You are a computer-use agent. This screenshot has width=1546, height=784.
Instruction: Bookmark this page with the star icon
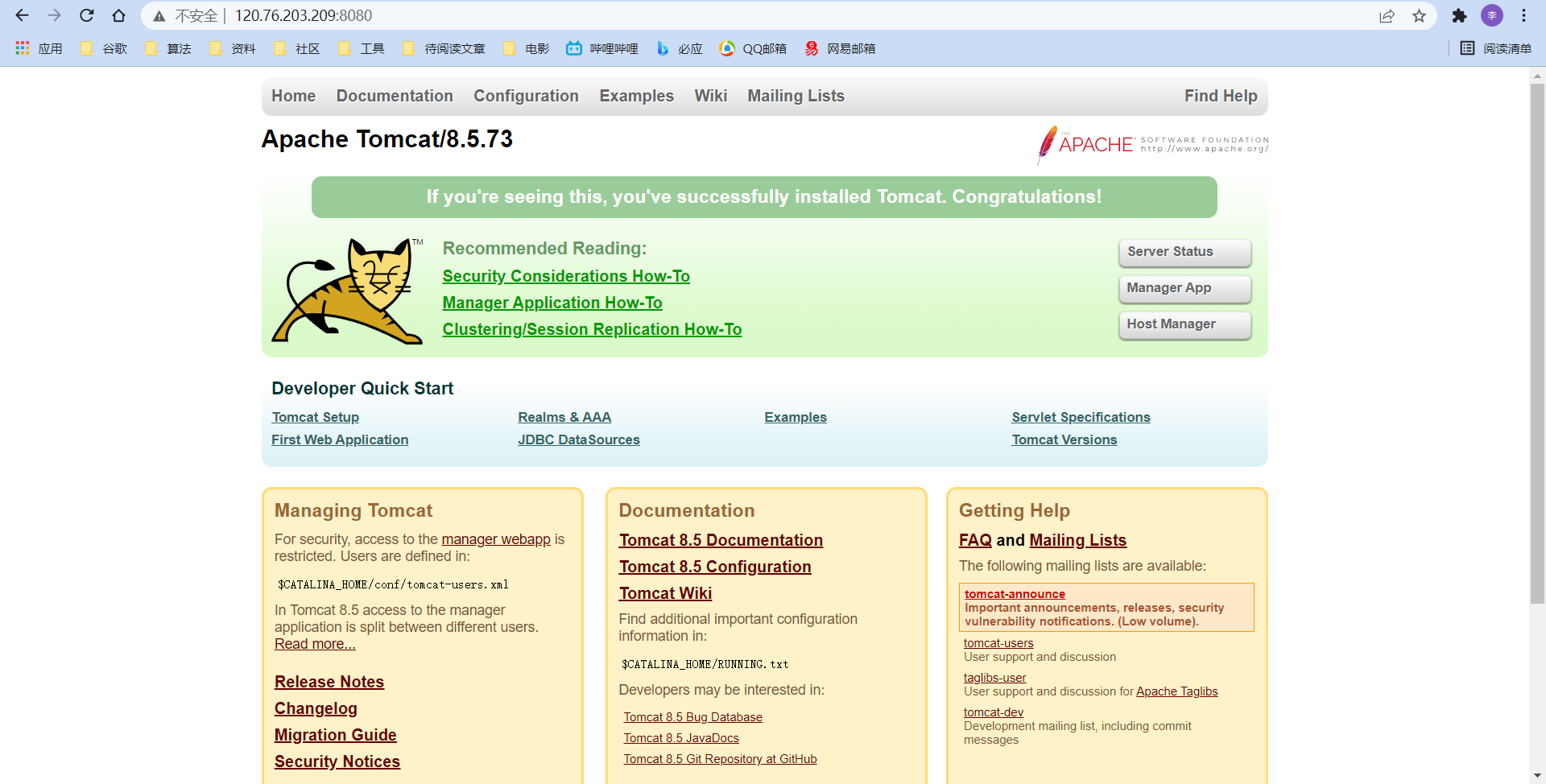point(1419,16)
